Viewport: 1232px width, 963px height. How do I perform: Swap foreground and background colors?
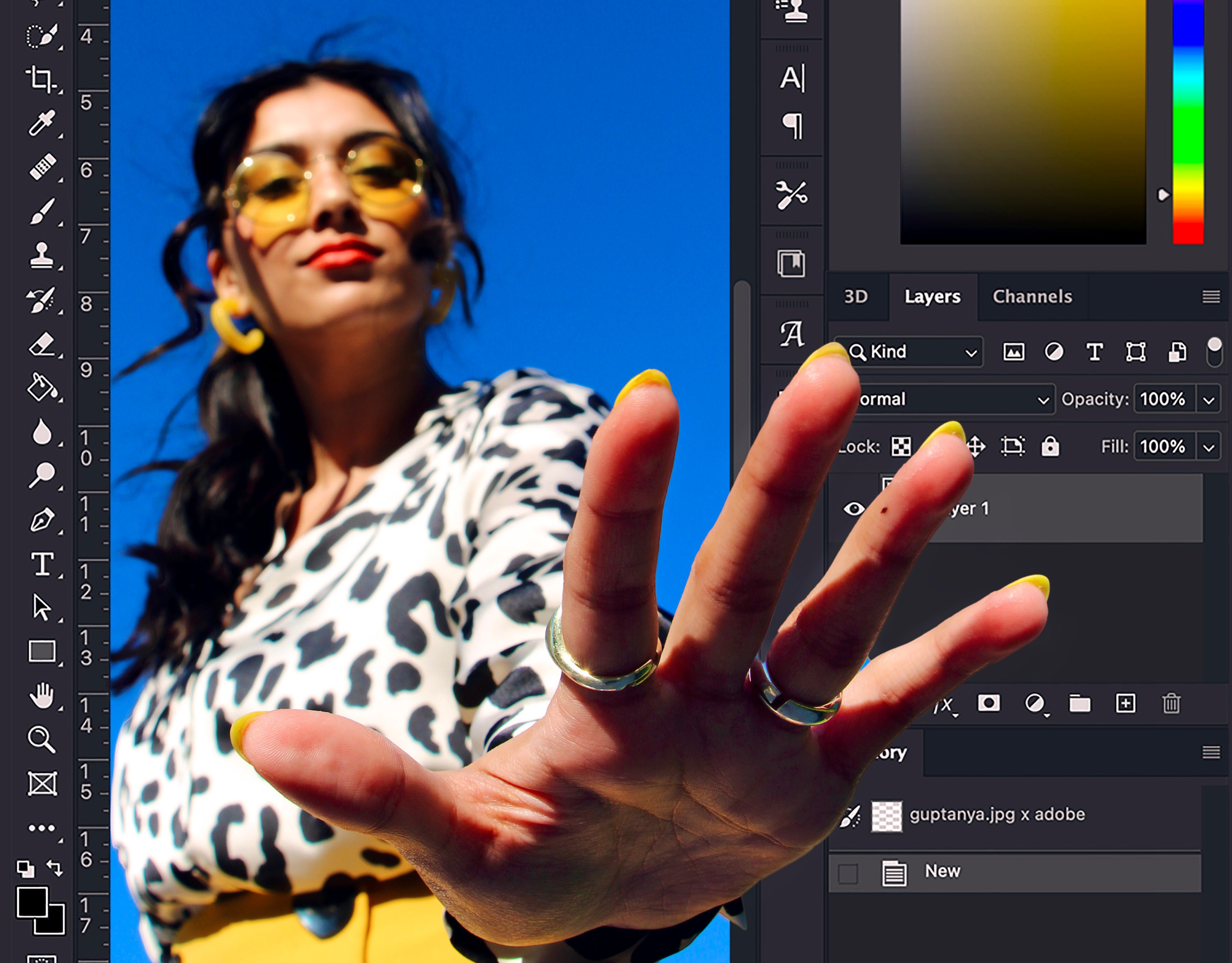coord(55,868)
